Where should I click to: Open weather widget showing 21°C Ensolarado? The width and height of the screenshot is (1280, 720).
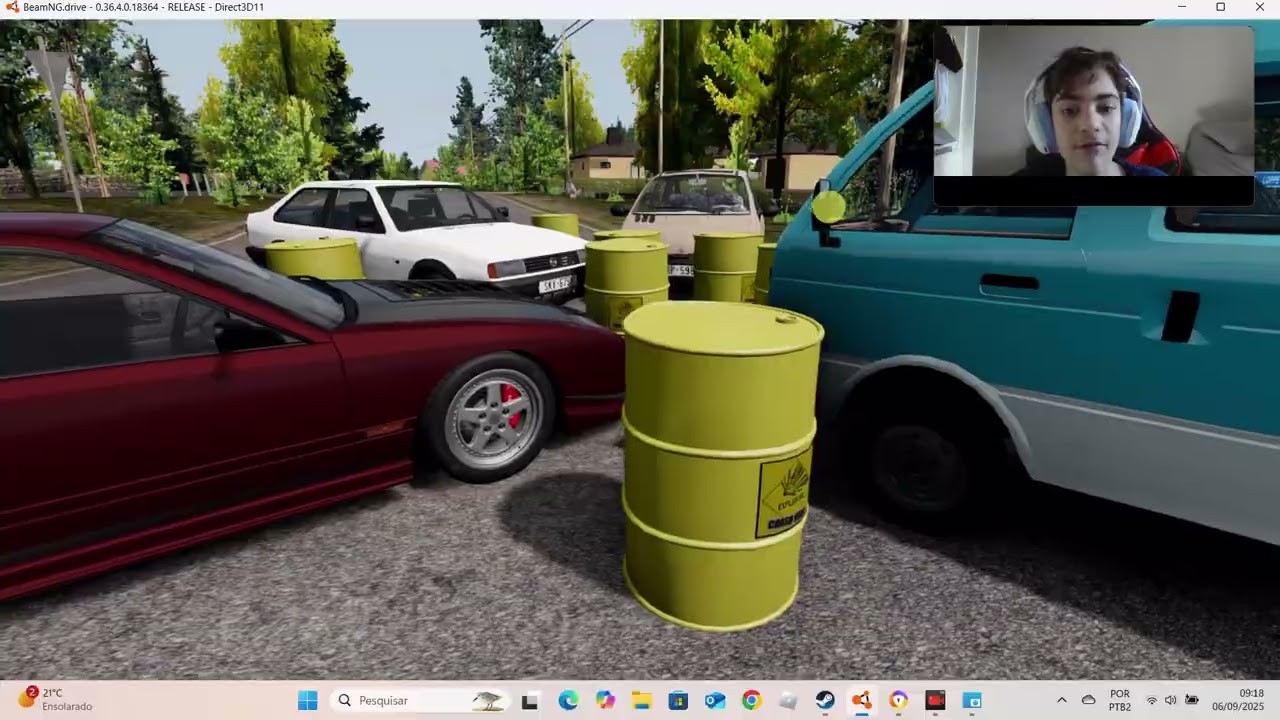[x=55, y=700]
